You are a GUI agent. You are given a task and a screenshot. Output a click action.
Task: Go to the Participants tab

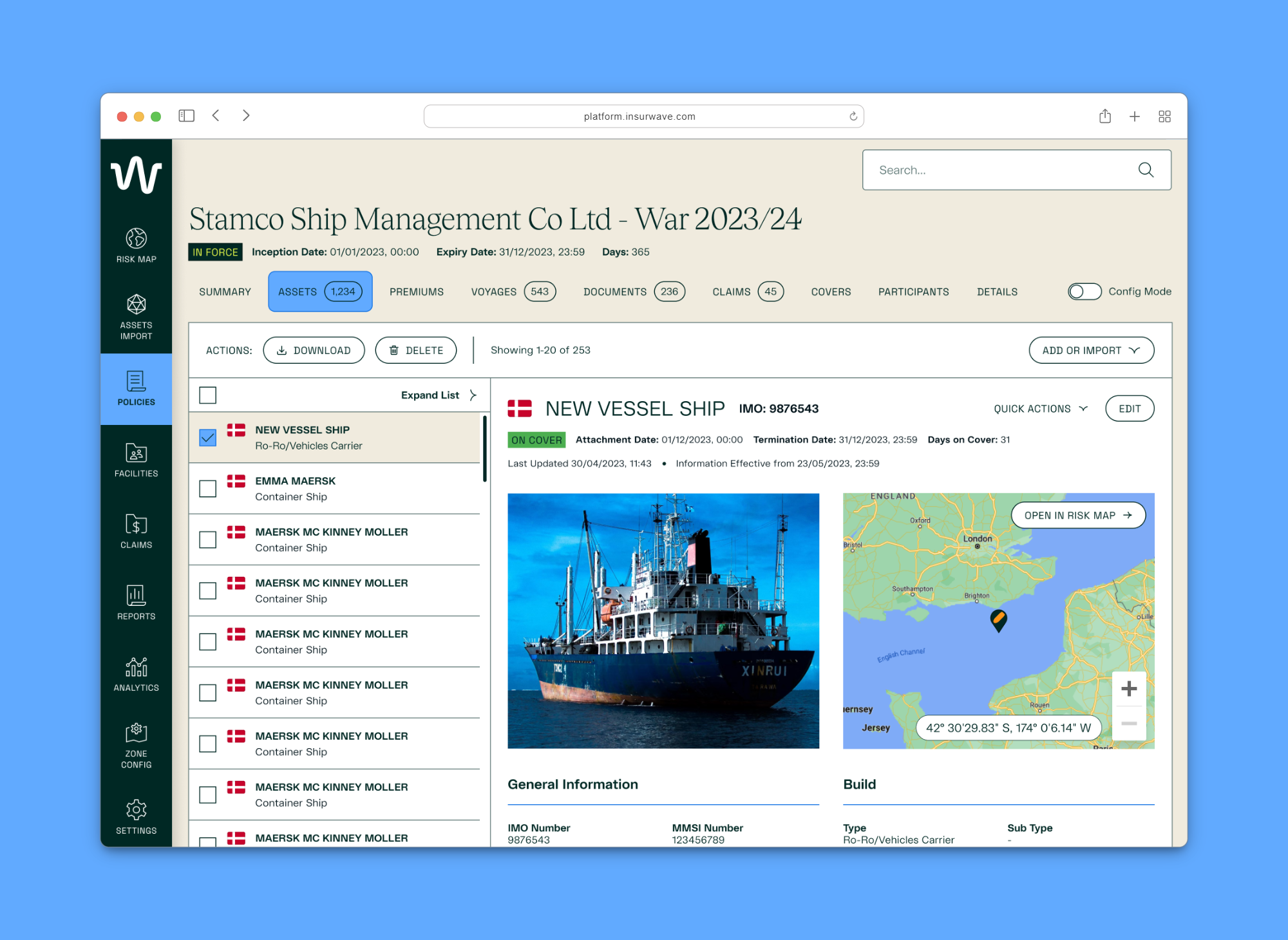pos(913,292)
